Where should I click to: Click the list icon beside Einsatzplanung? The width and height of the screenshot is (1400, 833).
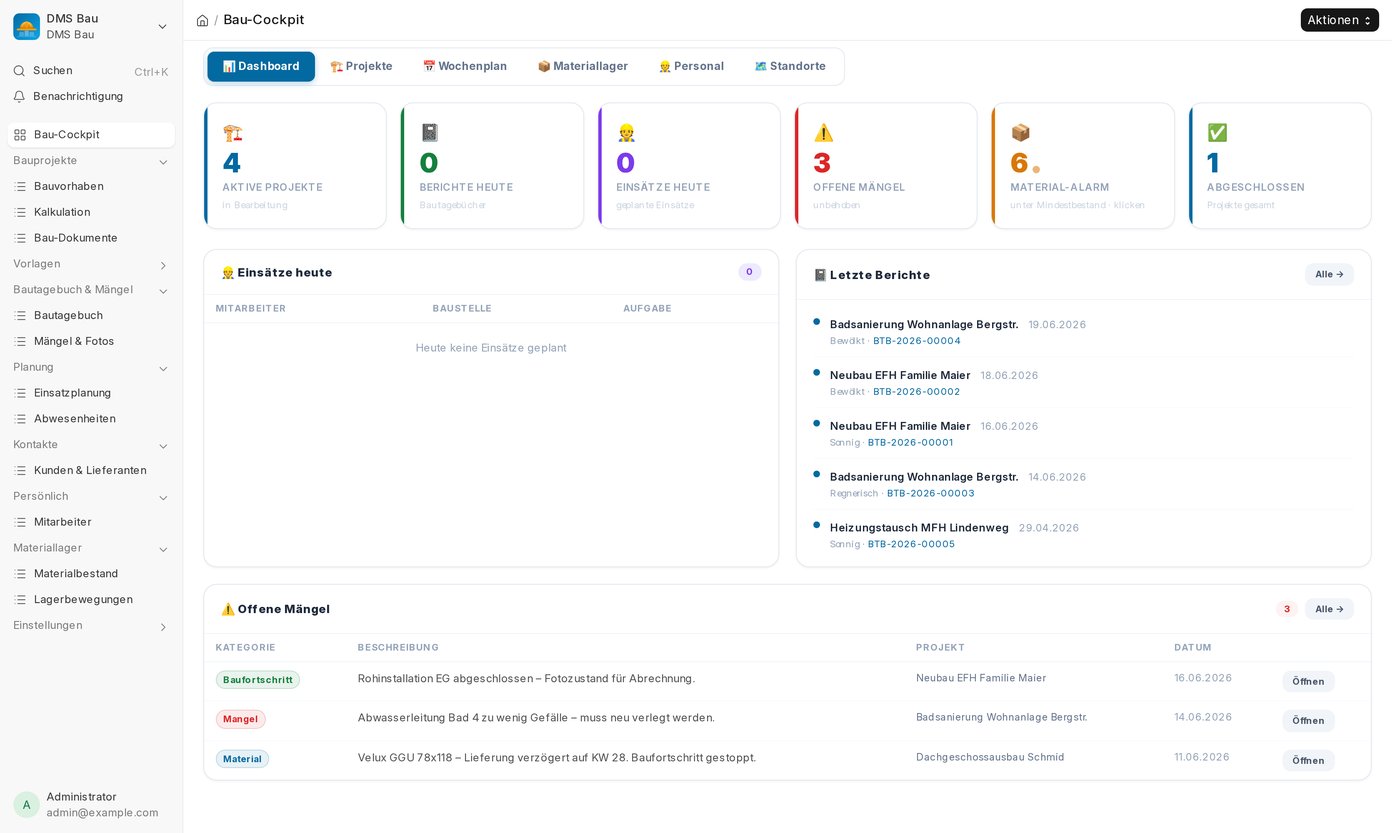click(x=20, y=393)
